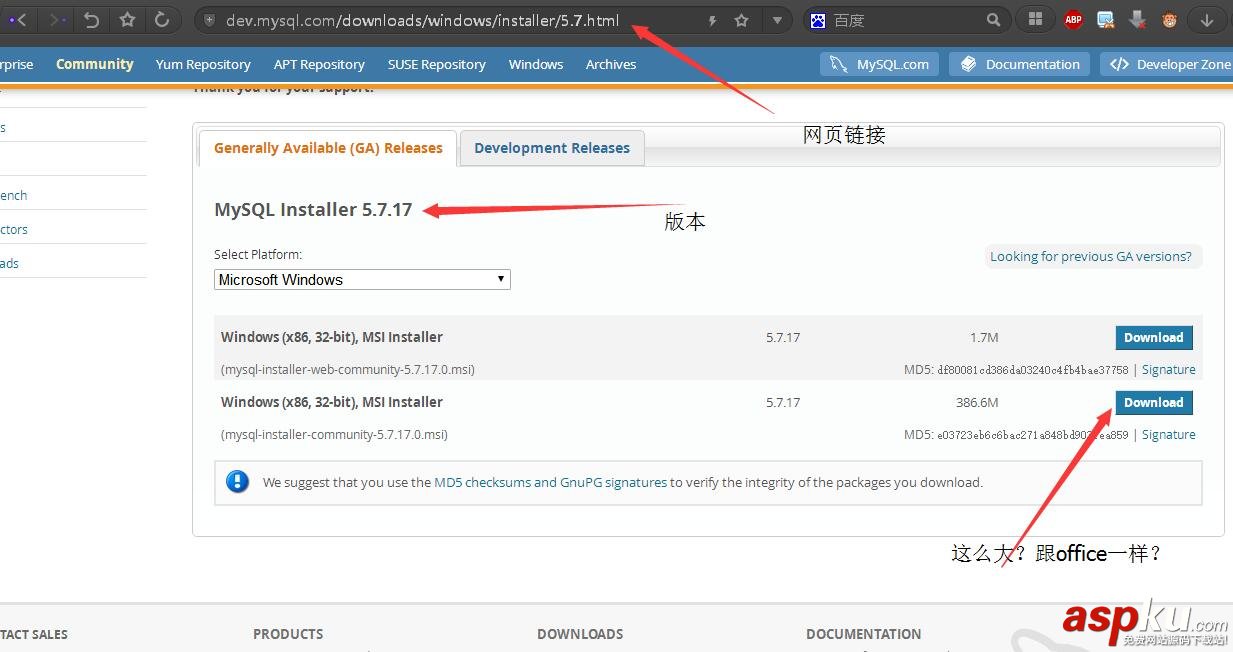This screenshot has height=652, width=1233.
Task: Click the star icon beside the reload button
Action: [127, 20]
